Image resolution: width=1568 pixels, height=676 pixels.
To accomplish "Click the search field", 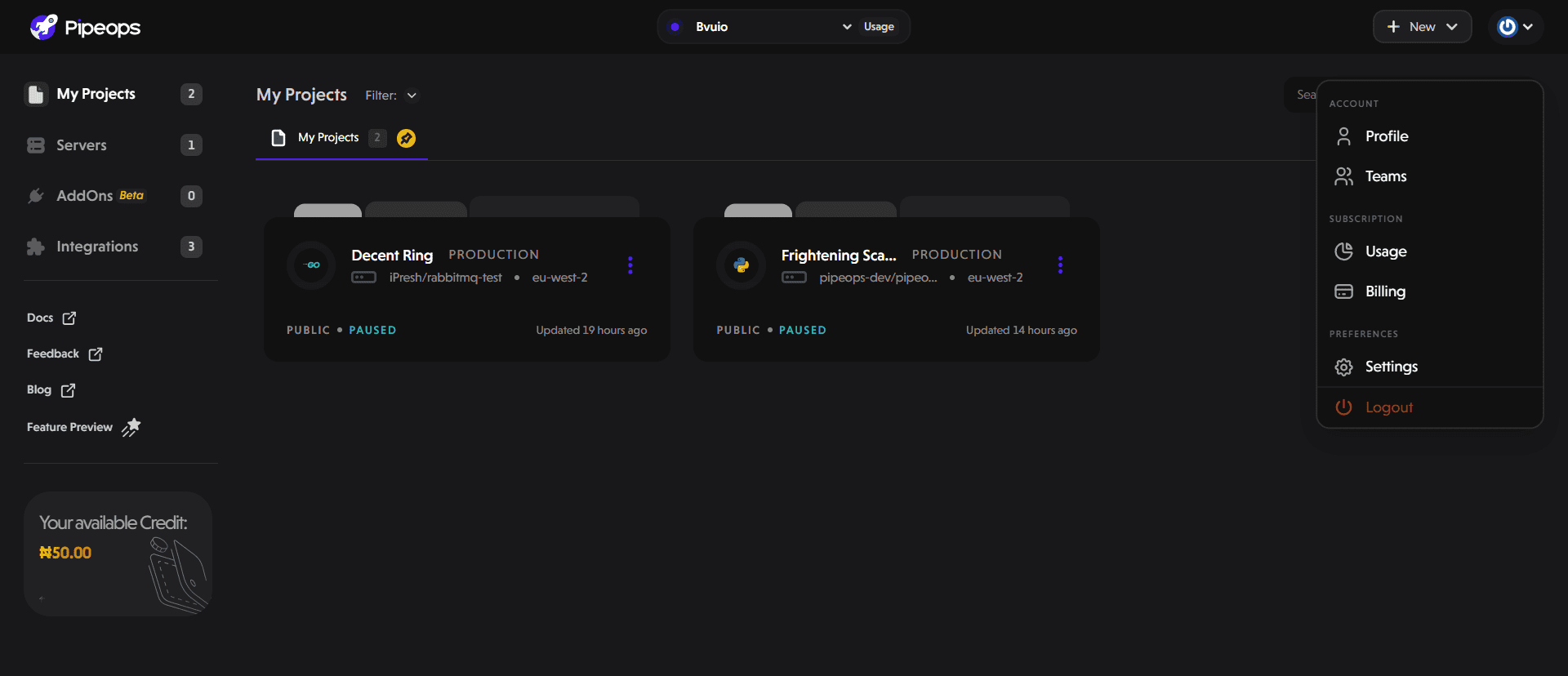I will click(x=1301, y=95).
